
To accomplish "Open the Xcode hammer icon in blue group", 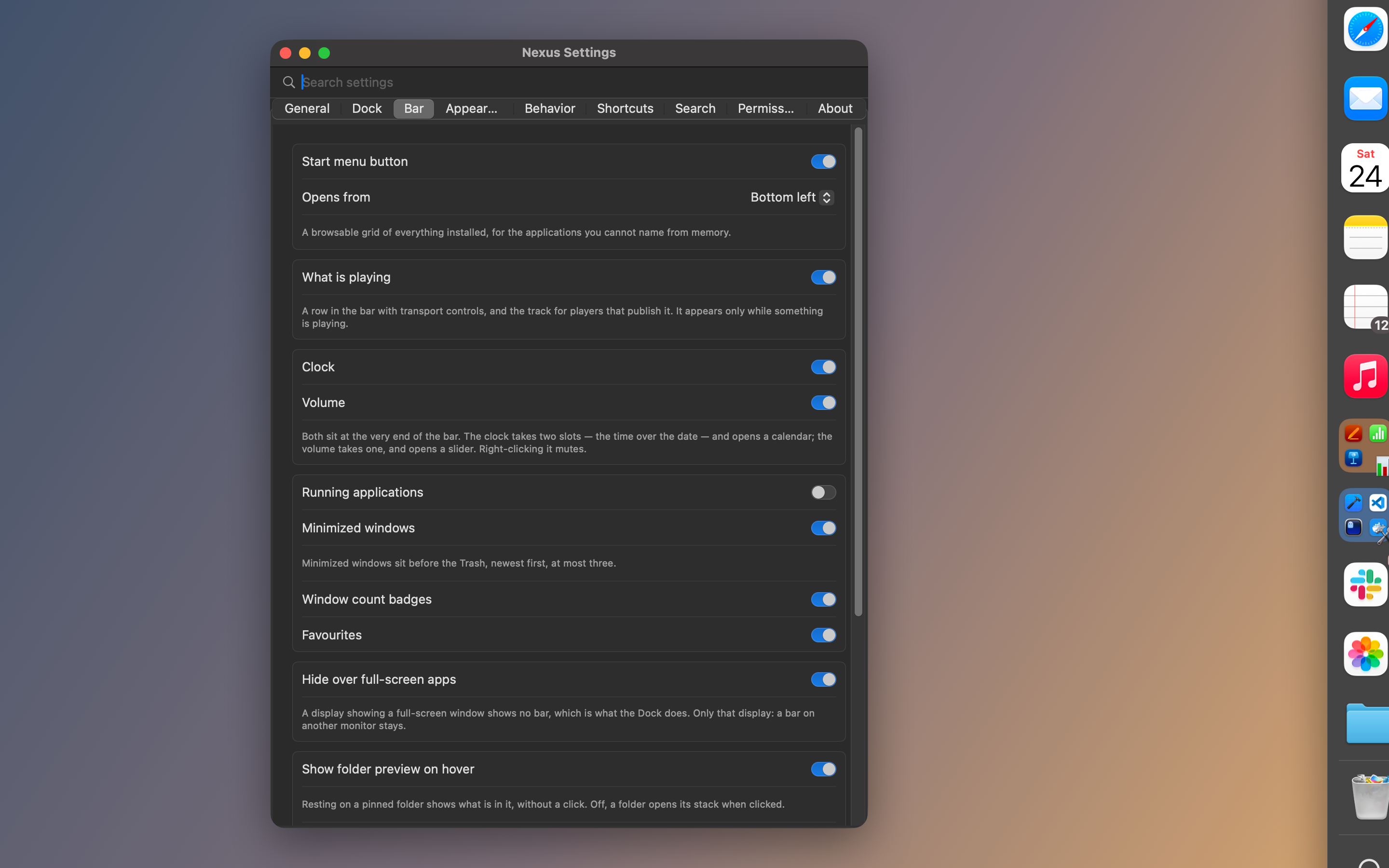I will [x=1353, y=503].
